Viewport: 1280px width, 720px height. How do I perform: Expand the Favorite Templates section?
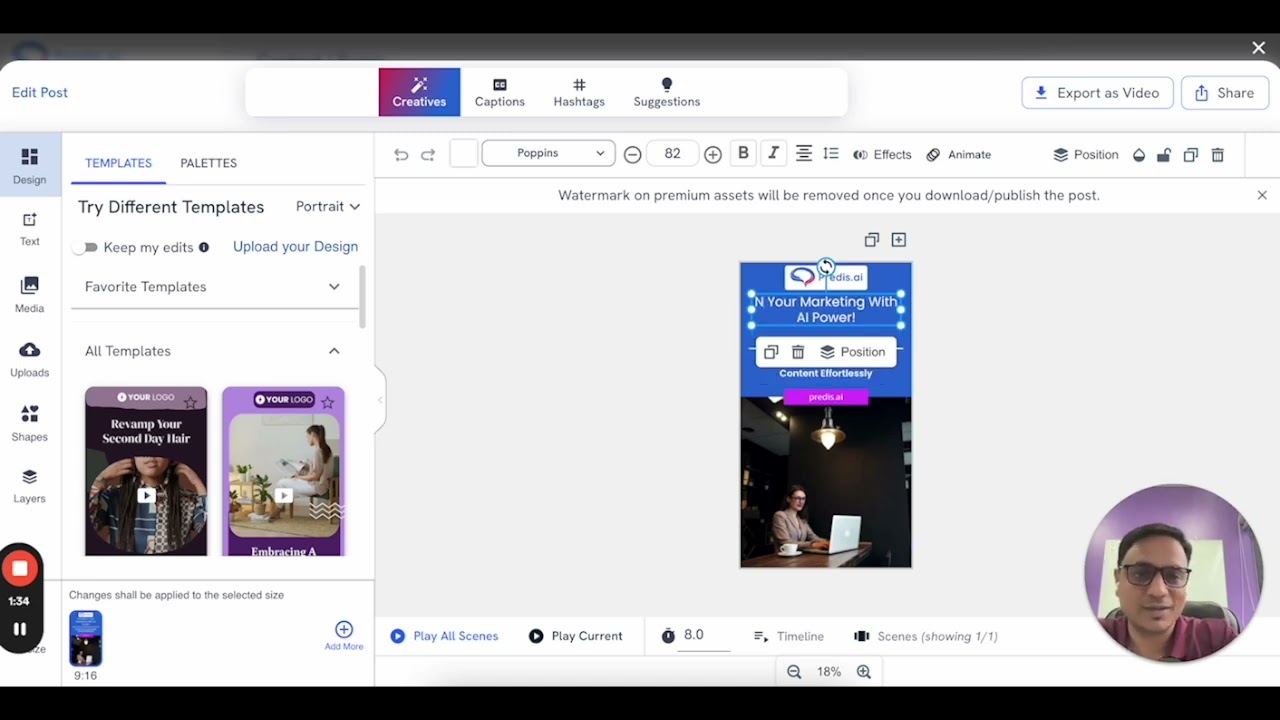tap(214, 287)
